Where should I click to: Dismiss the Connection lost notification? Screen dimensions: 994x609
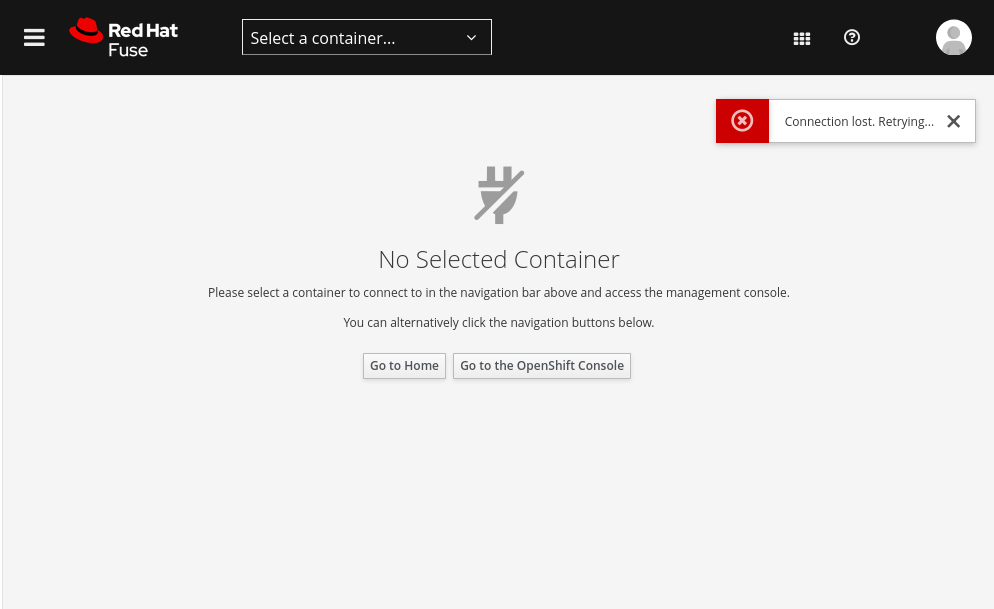point(953,121)
